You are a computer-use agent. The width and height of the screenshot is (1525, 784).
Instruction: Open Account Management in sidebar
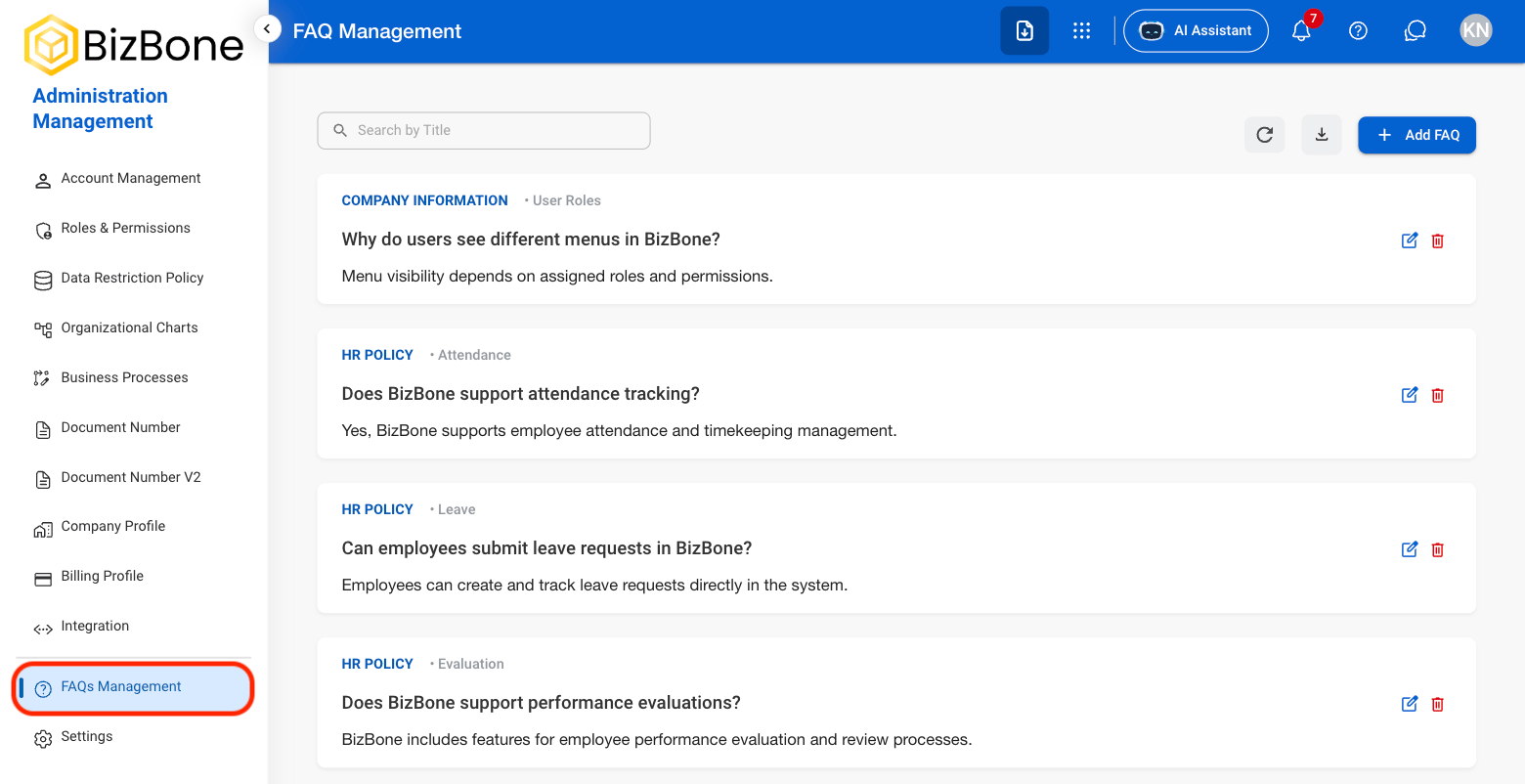coord(133,179)
